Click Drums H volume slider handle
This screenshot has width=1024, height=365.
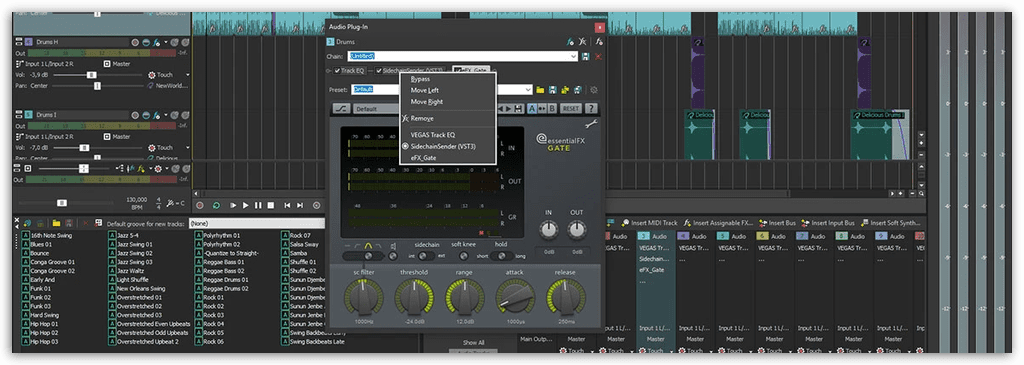pyautogui.click(x=91, y=75)
